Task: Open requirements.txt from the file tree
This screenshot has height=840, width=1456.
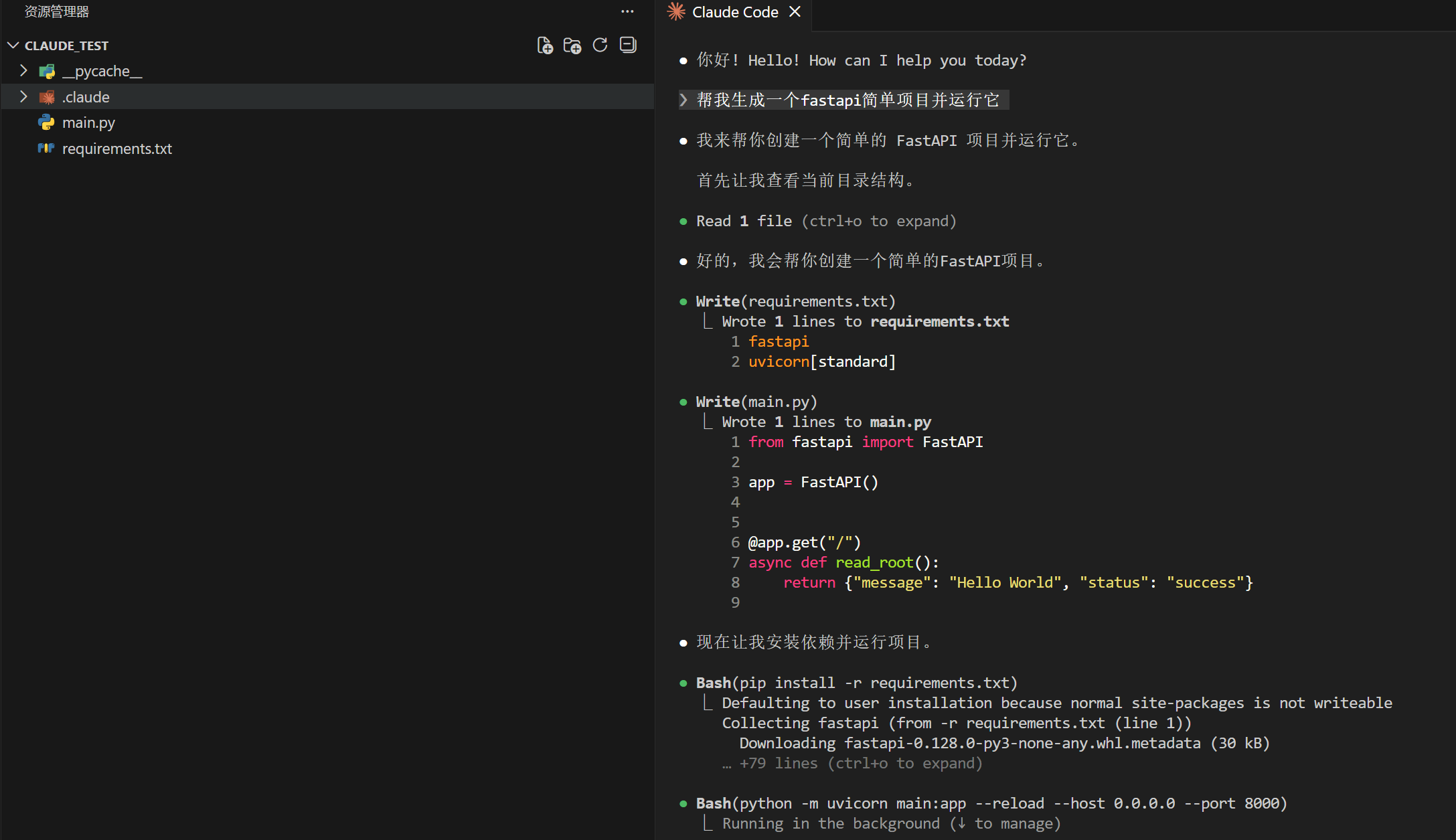Action: (117, 149)
